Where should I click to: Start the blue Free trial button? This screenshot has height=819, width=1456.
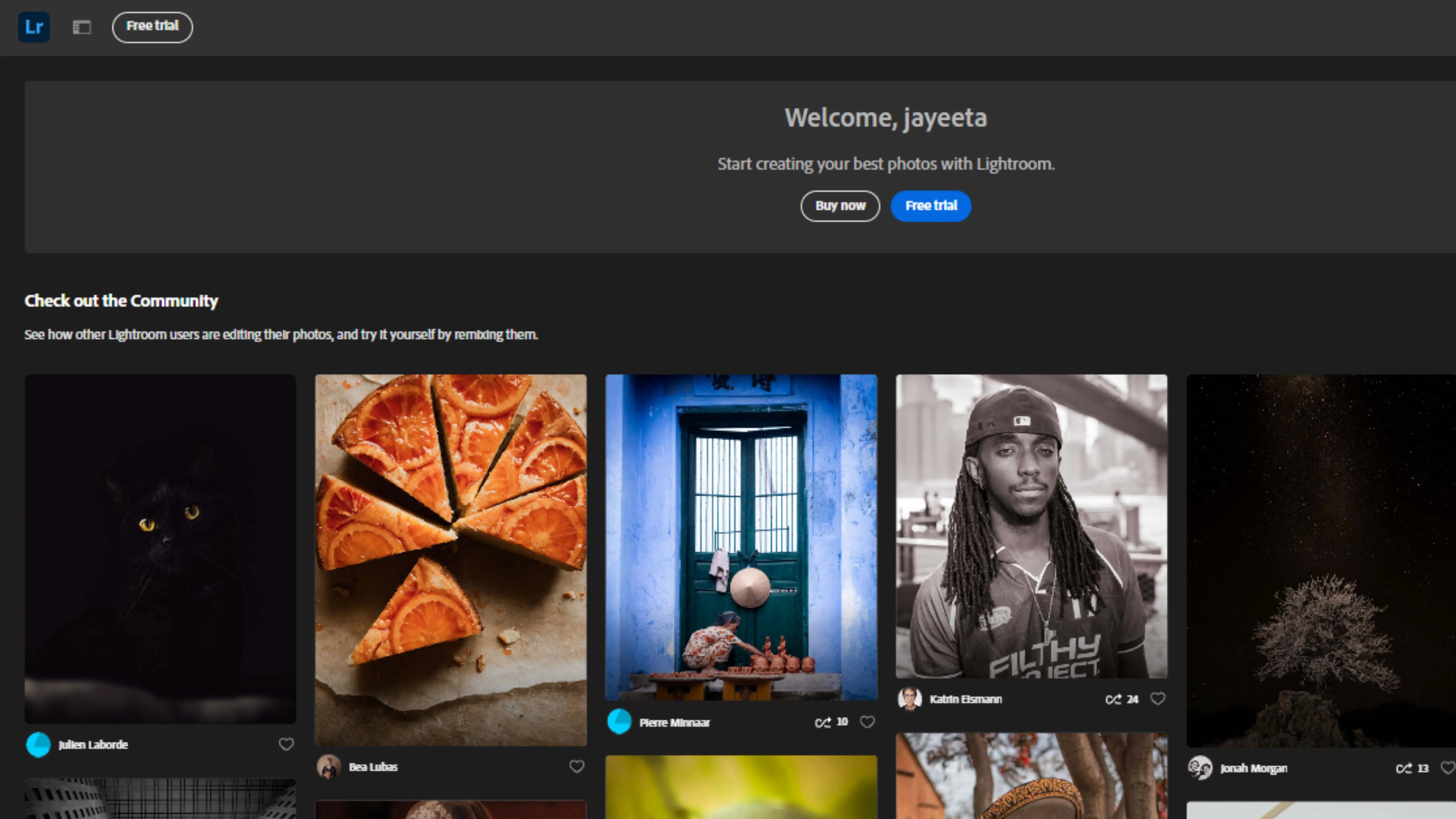(x=931, y=206)
